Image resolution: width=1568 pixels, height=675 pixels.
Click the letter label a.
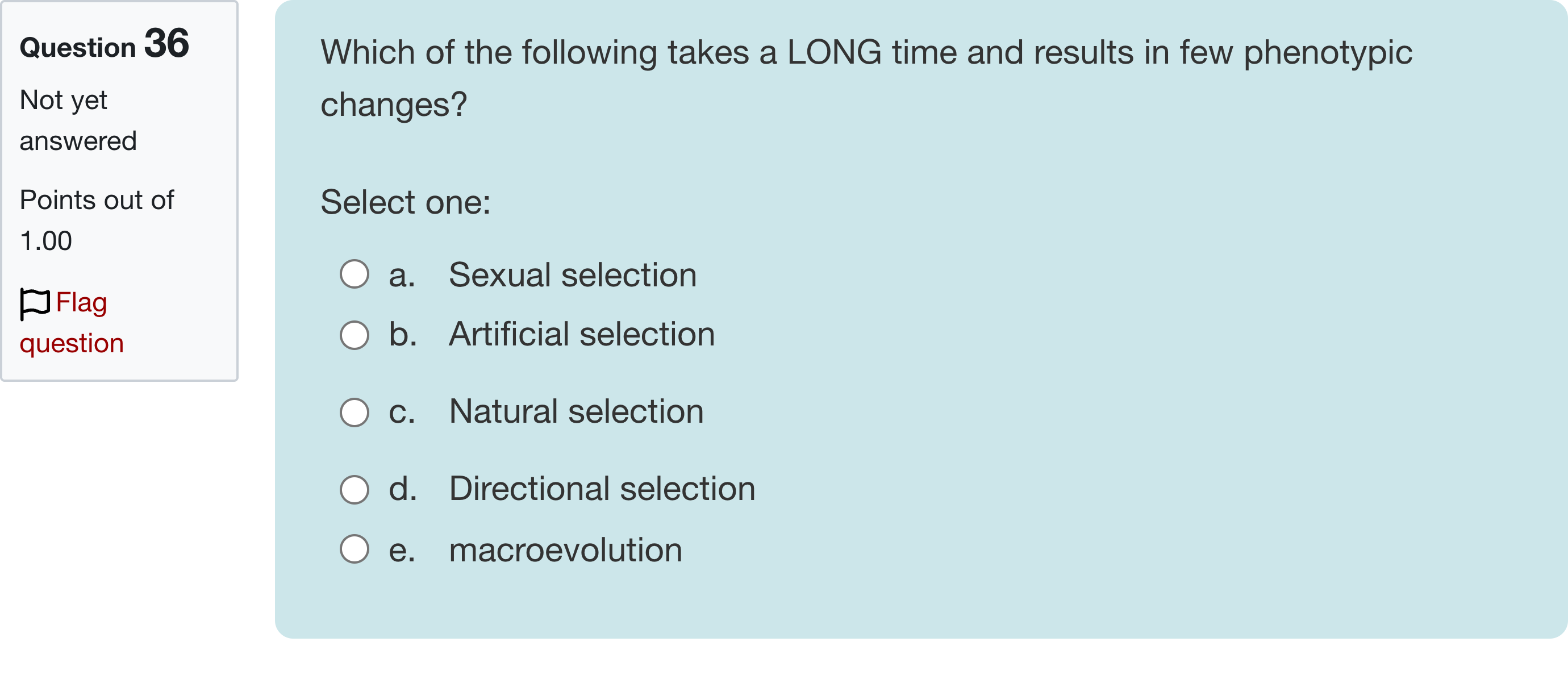(402, 275)
